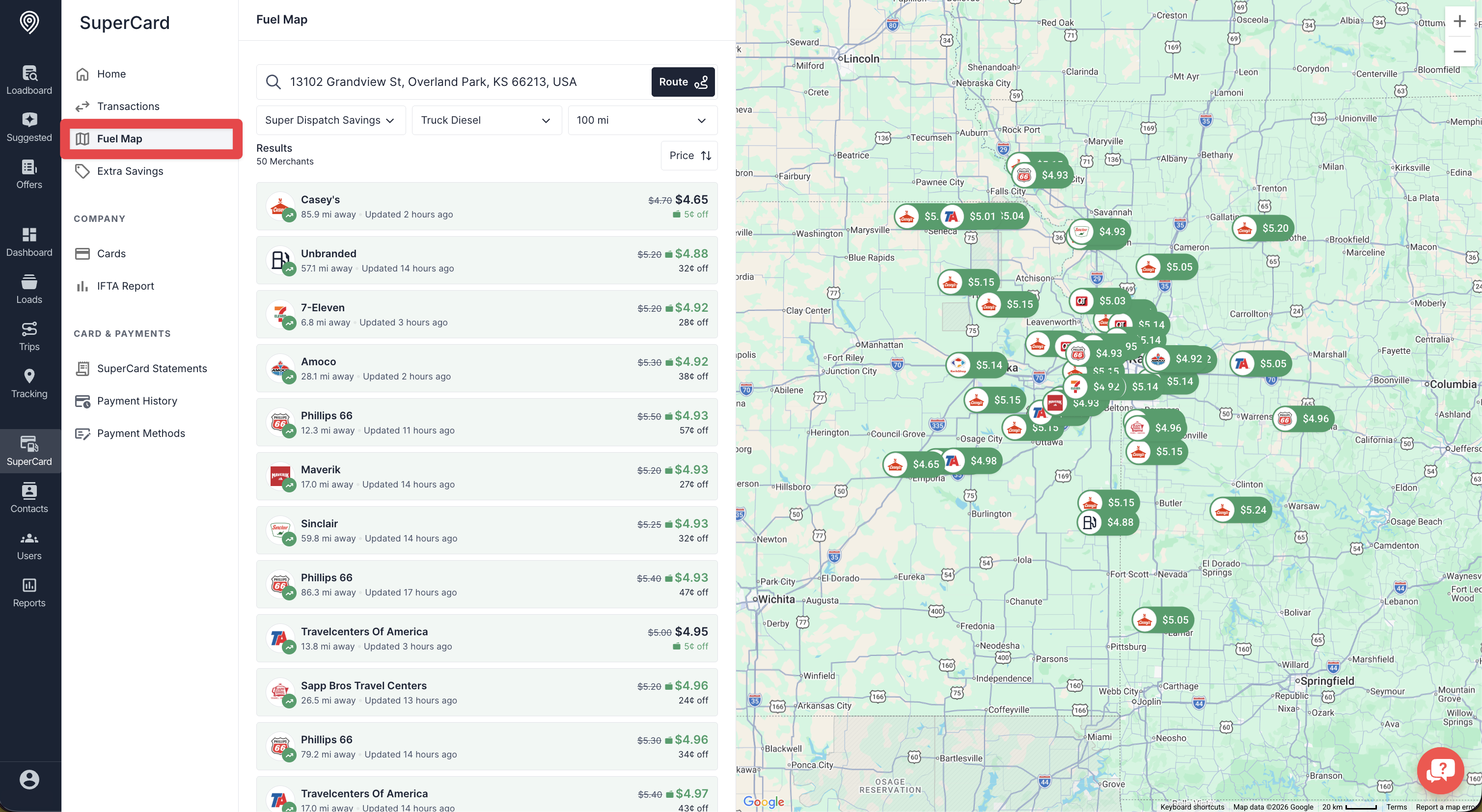This screenshot has height=812, width=1482.
Task: Open the Trips section
Action: tap(29, 336)
